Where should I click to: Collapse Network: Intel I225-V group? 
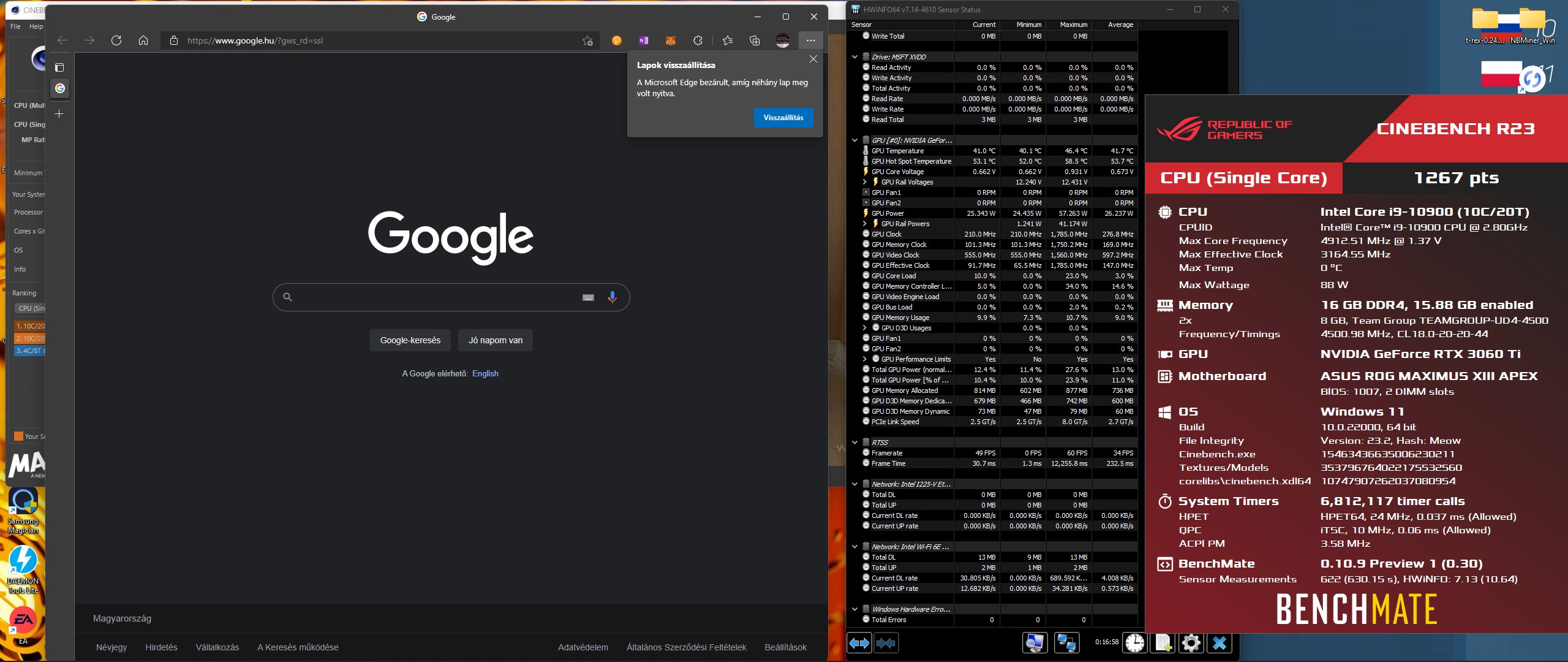click(x=855, y=484)
